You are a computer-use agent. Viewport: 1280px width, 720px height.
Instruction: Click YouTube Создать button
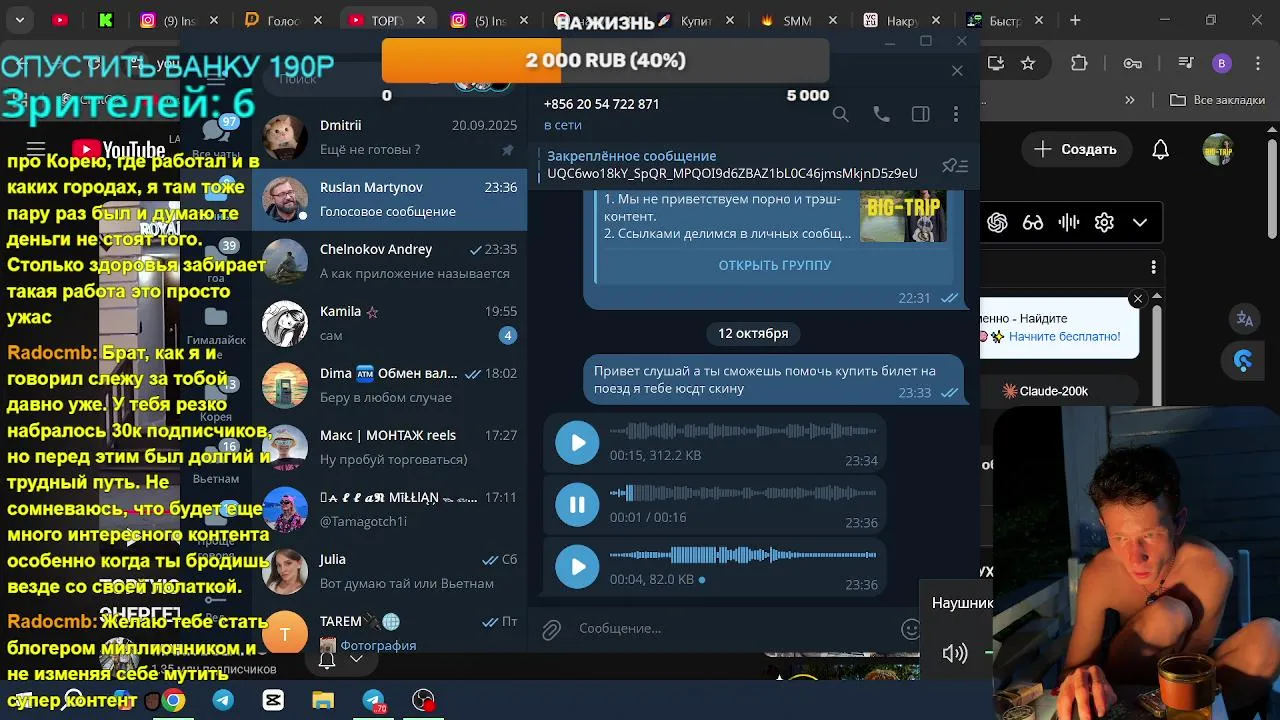[1076, 149]
